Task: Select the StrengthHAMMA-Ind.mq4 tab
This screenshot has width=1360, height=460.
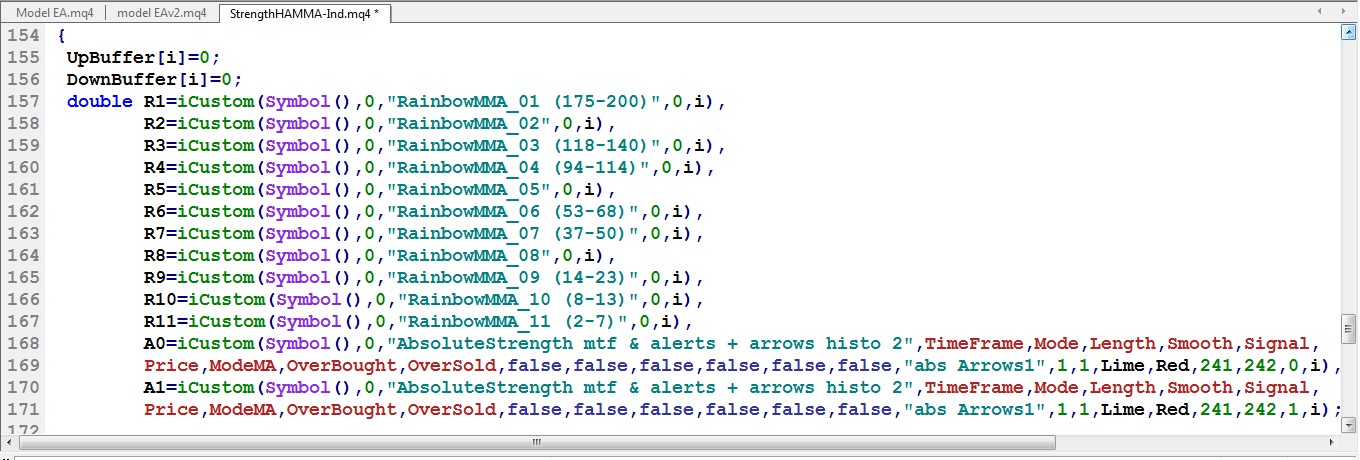Action: click(x=303, y=13)
